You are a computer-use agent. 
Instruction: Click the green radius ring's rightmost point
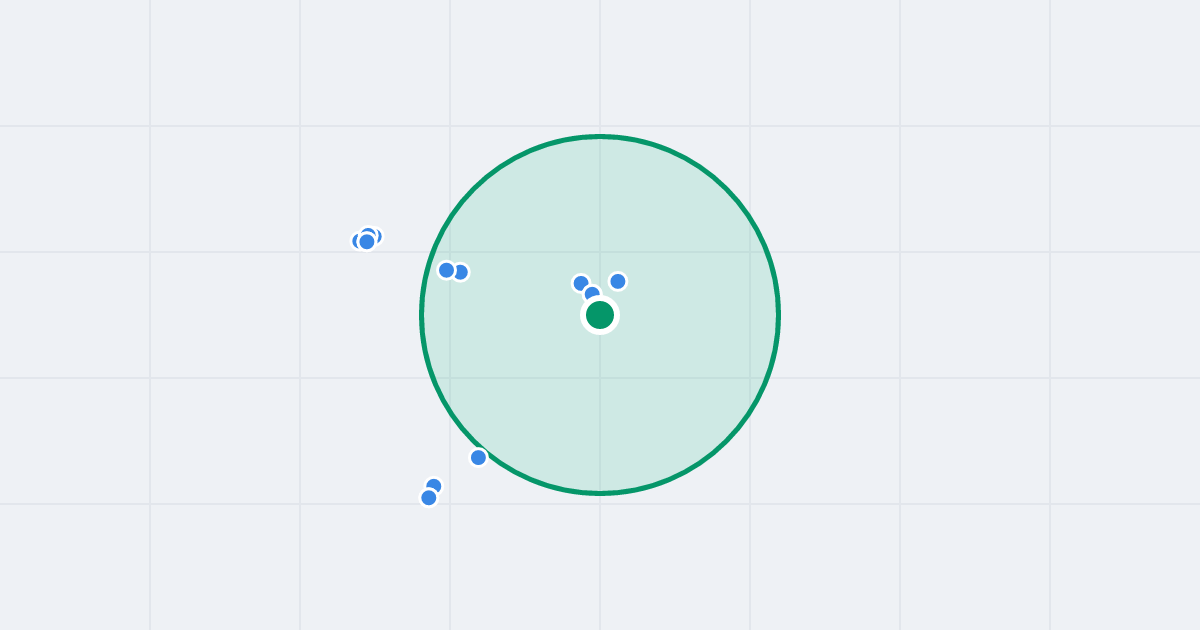[778, 315]
